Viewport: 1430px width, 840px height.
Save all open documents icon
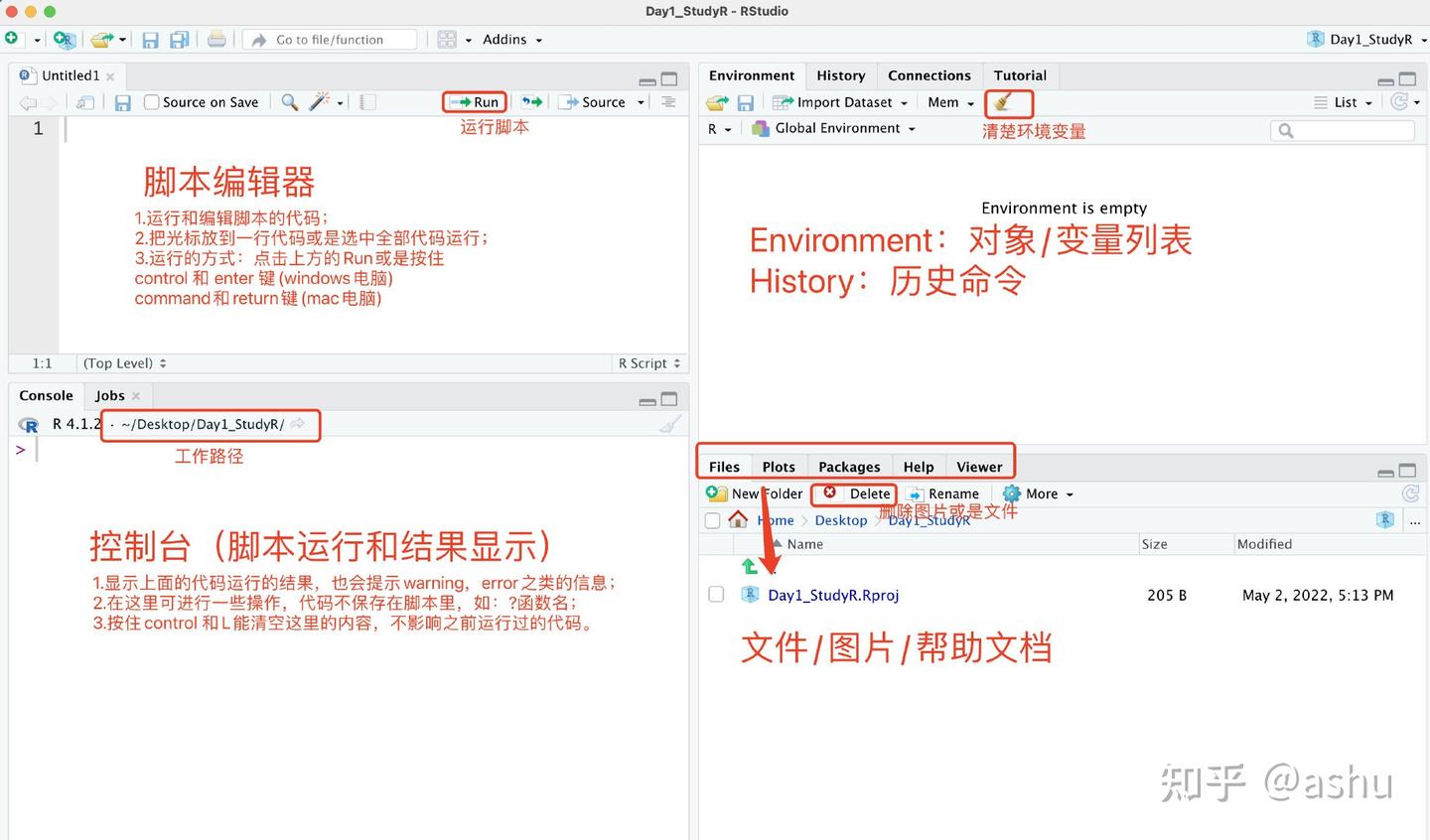(x=180, y=40)
